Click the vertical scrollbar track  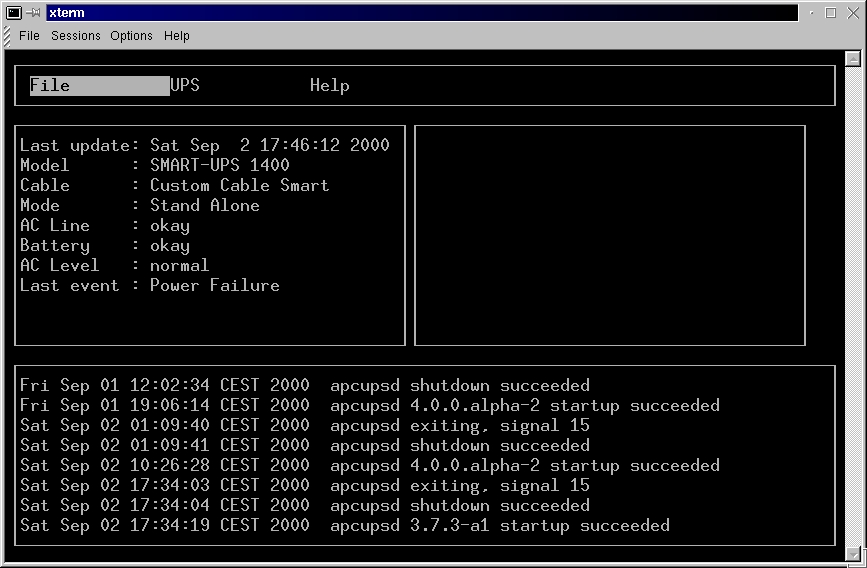[x=855, y=300]
